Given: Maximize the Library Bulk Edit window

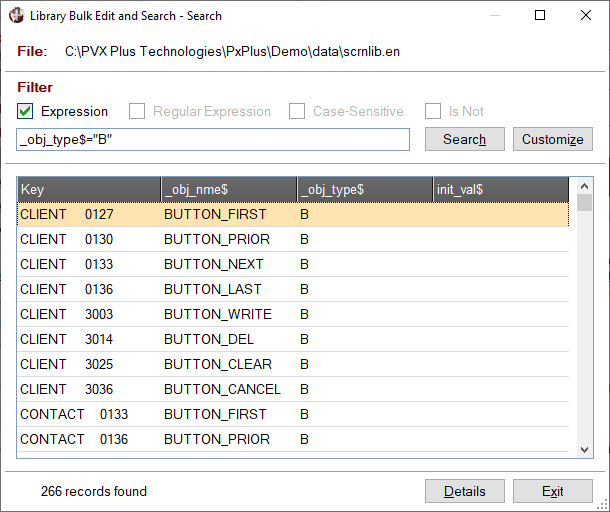Looking at the screenshot, I should [540, 16].
